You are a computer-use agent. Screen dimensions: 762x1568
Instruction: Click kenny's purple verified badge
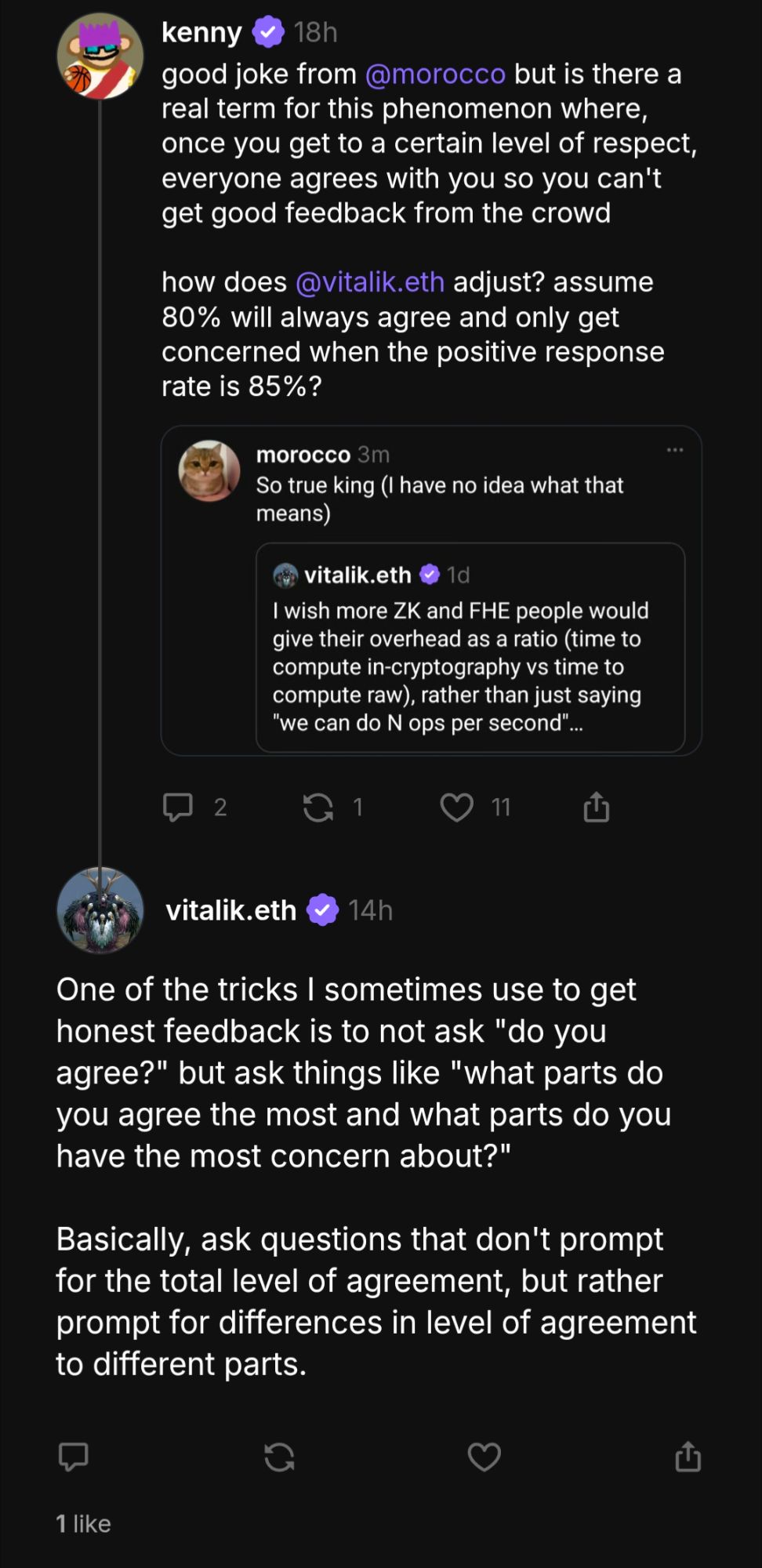(268, 32)
